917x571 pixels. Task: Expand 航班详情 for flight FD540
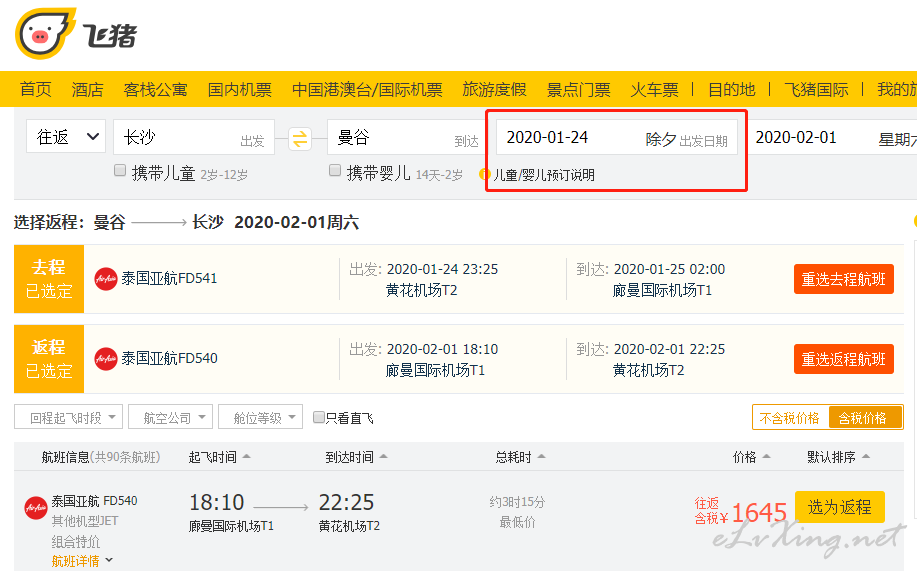click(82, 561)
